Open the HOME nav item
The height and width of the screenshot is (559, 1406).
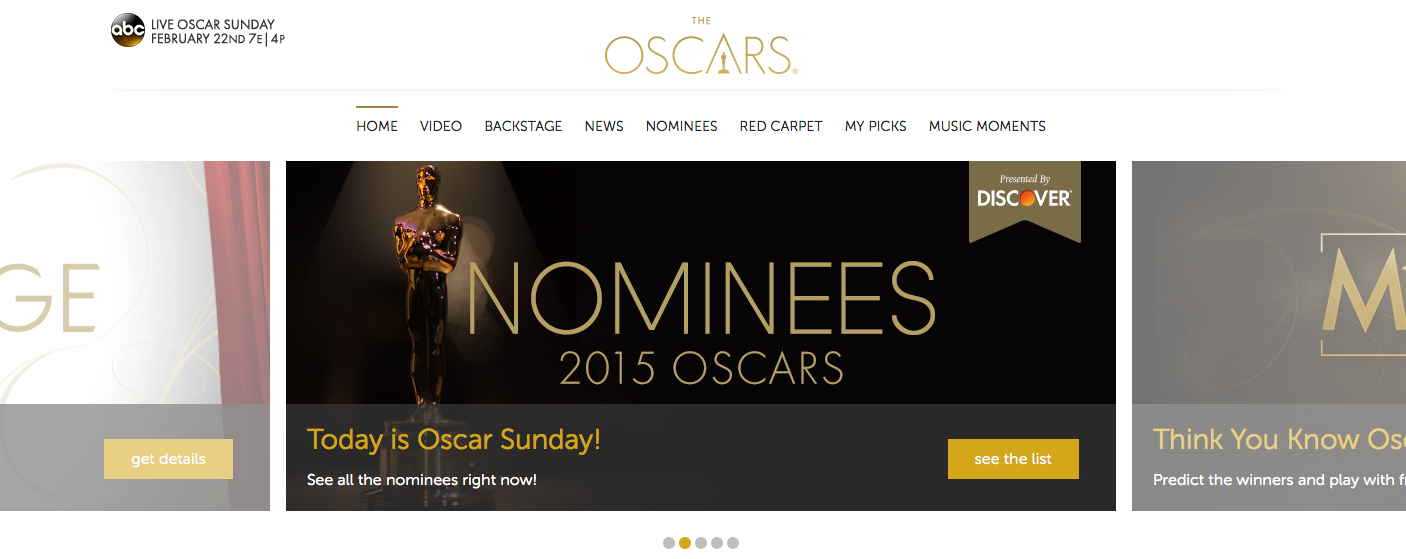[377, 126]
